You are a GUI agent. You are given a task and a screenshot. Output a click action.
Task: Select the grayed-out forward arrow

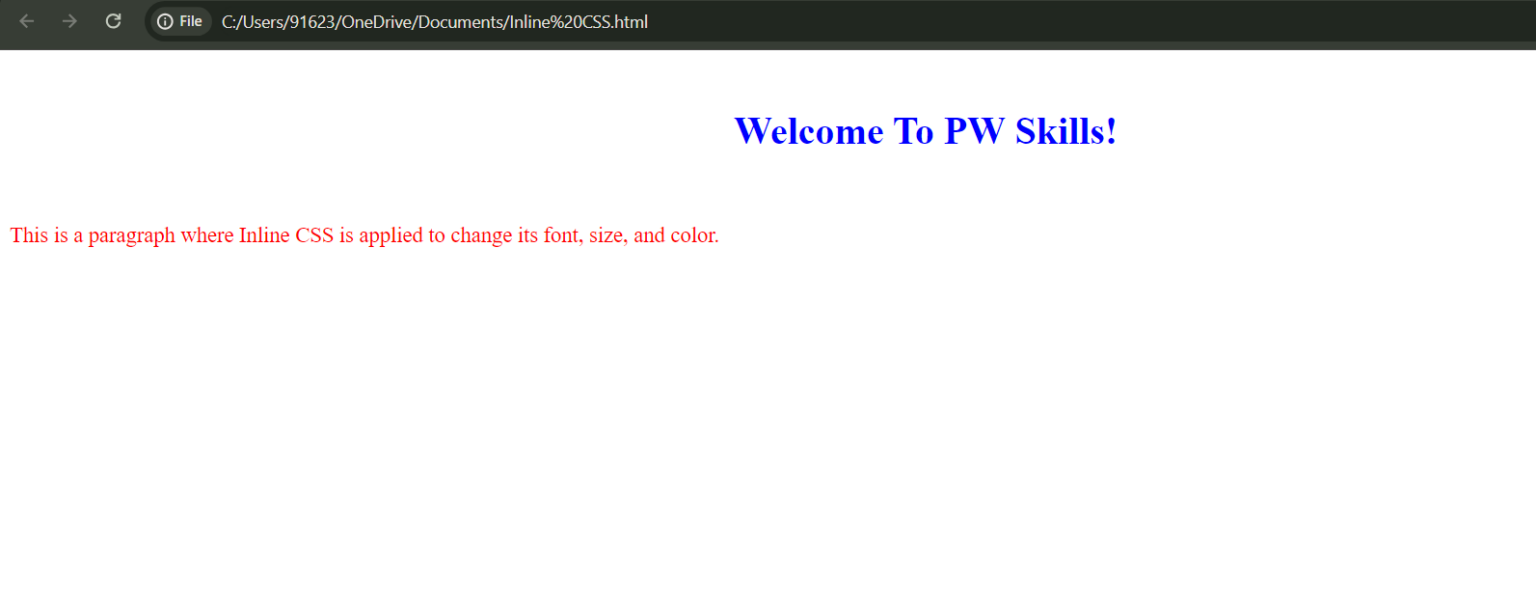(69, 20)
